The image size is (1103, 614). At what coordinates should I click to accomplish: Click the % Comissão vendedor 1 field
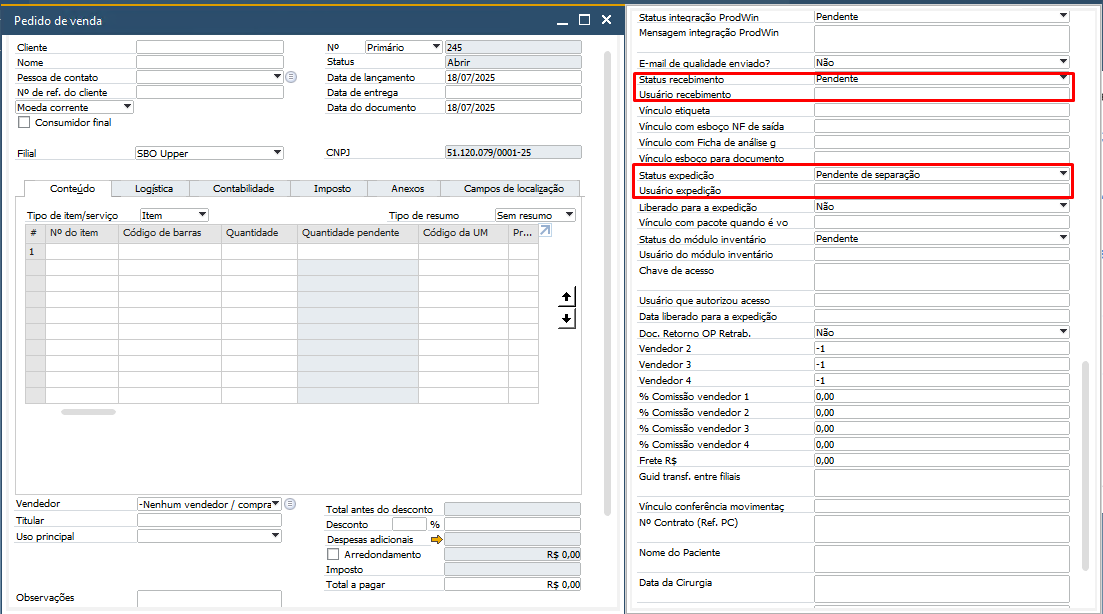tap(941, 397)
